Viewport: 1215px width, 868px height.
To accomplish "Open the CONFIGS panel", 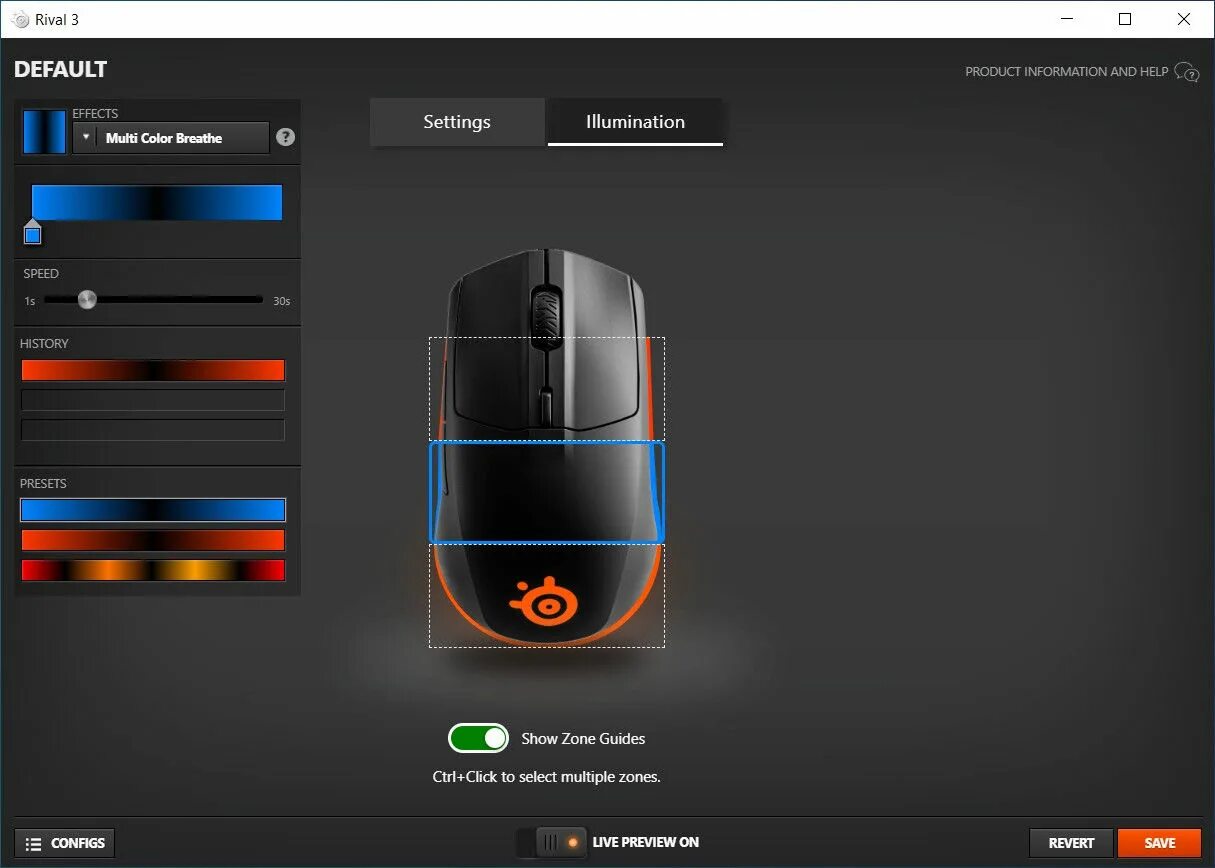I will coord(65,843).
